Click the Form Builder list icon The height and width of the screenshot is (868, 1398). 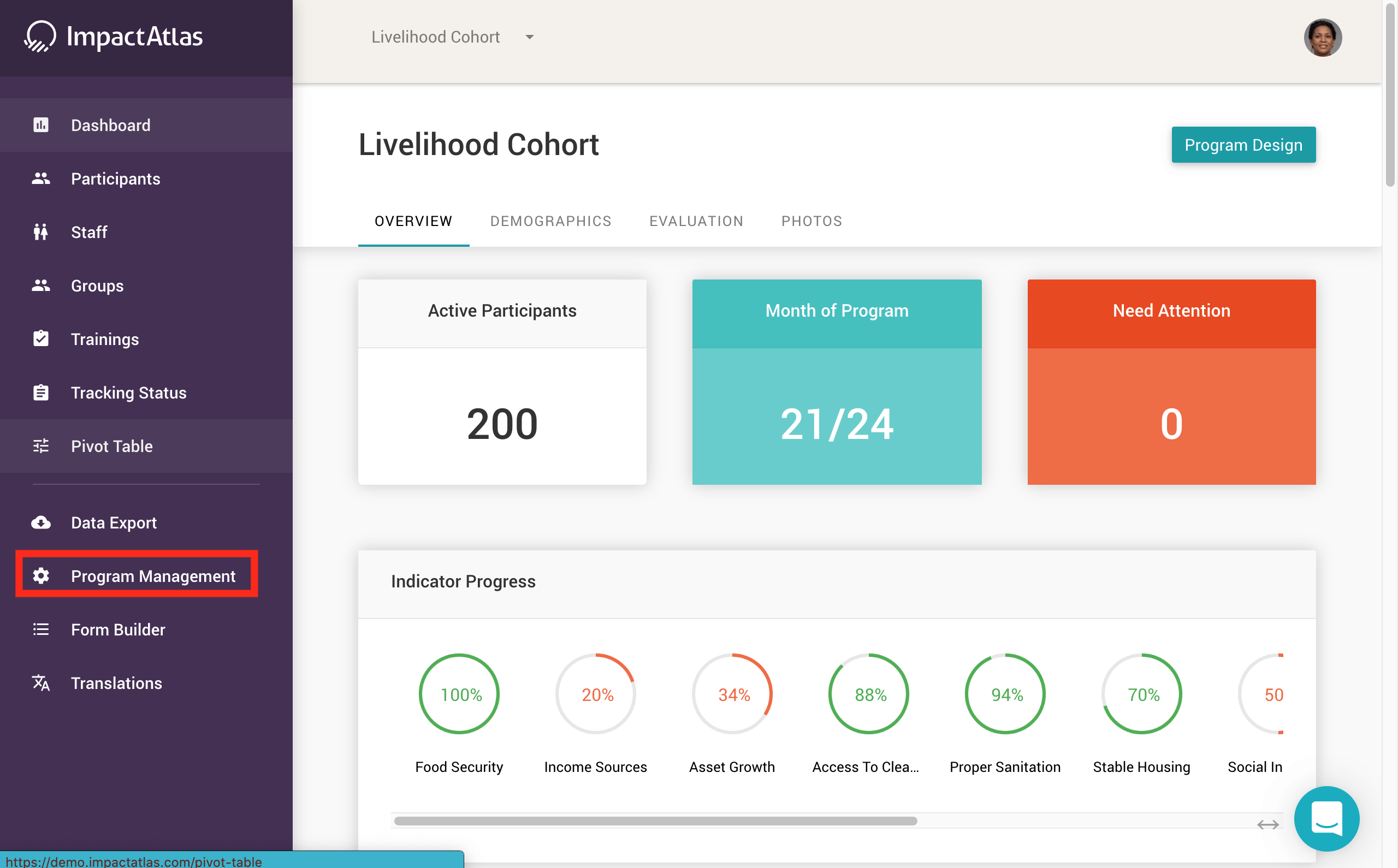pos(41,629)
